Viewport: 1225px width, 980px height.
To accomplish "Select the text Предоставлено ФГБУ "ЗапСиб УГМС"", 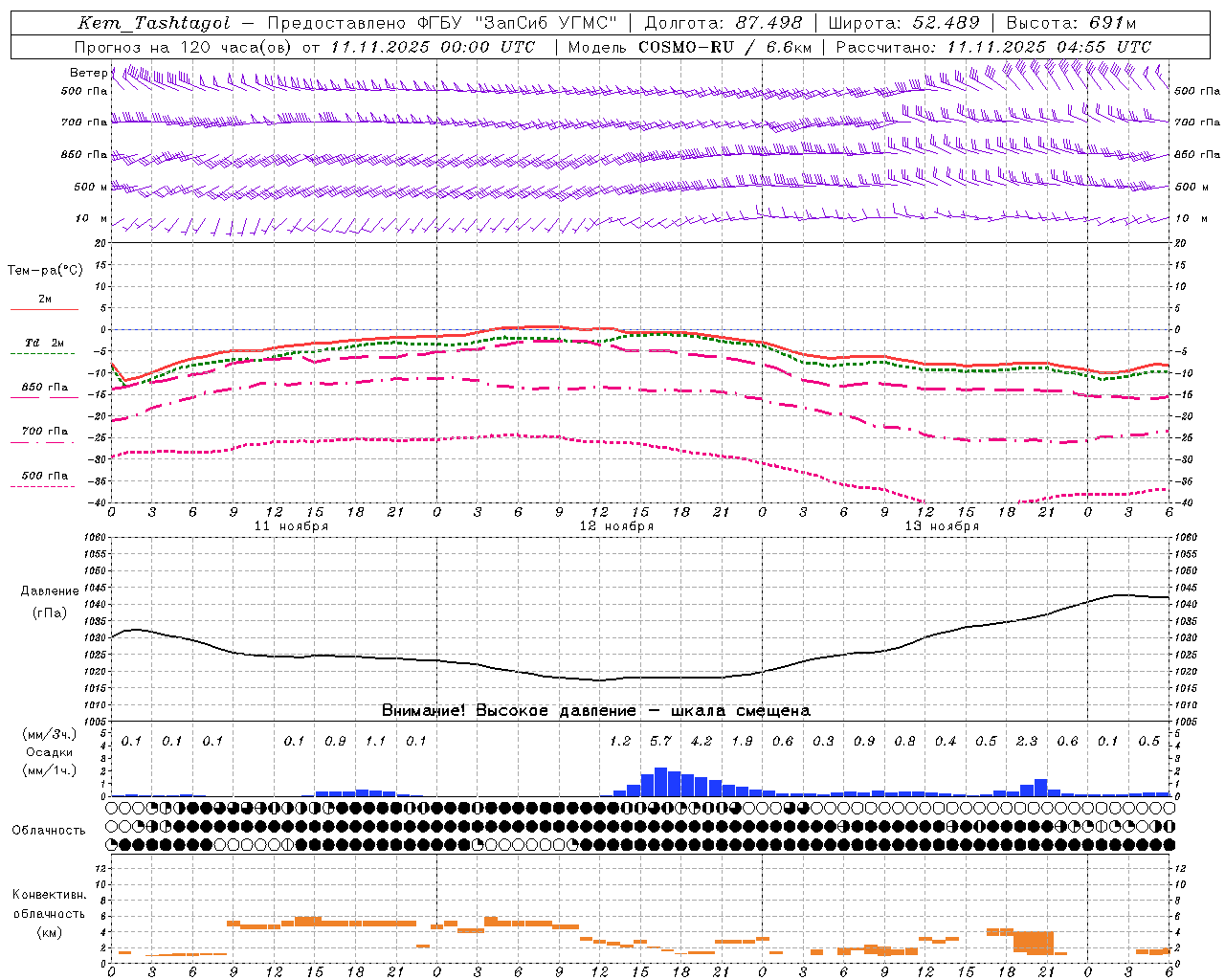I will [x=442, y=23].
